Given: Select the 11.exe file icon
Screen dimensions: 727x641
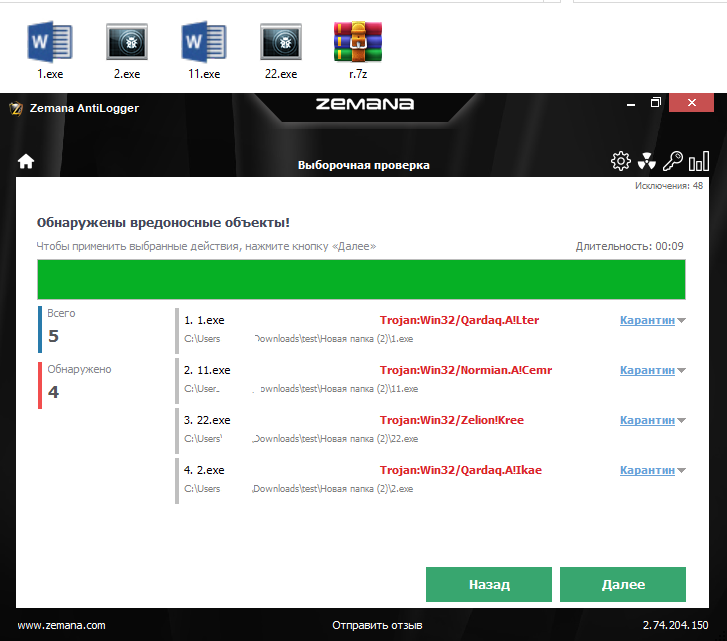Looking at the screenshot, I should coord(204,42).
